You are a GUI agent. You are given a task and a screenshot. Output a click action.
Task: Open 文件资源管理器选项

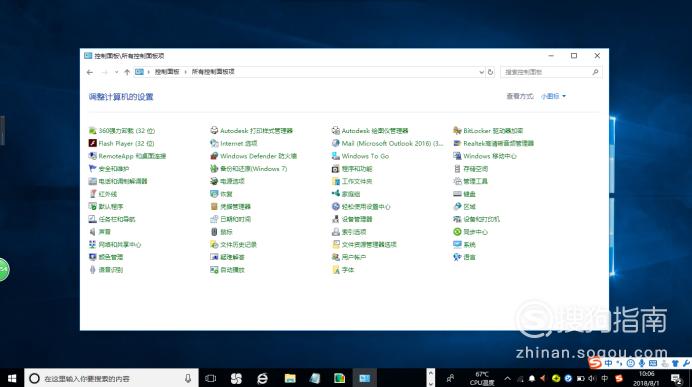pyautogui.click(x=364, y=244)
